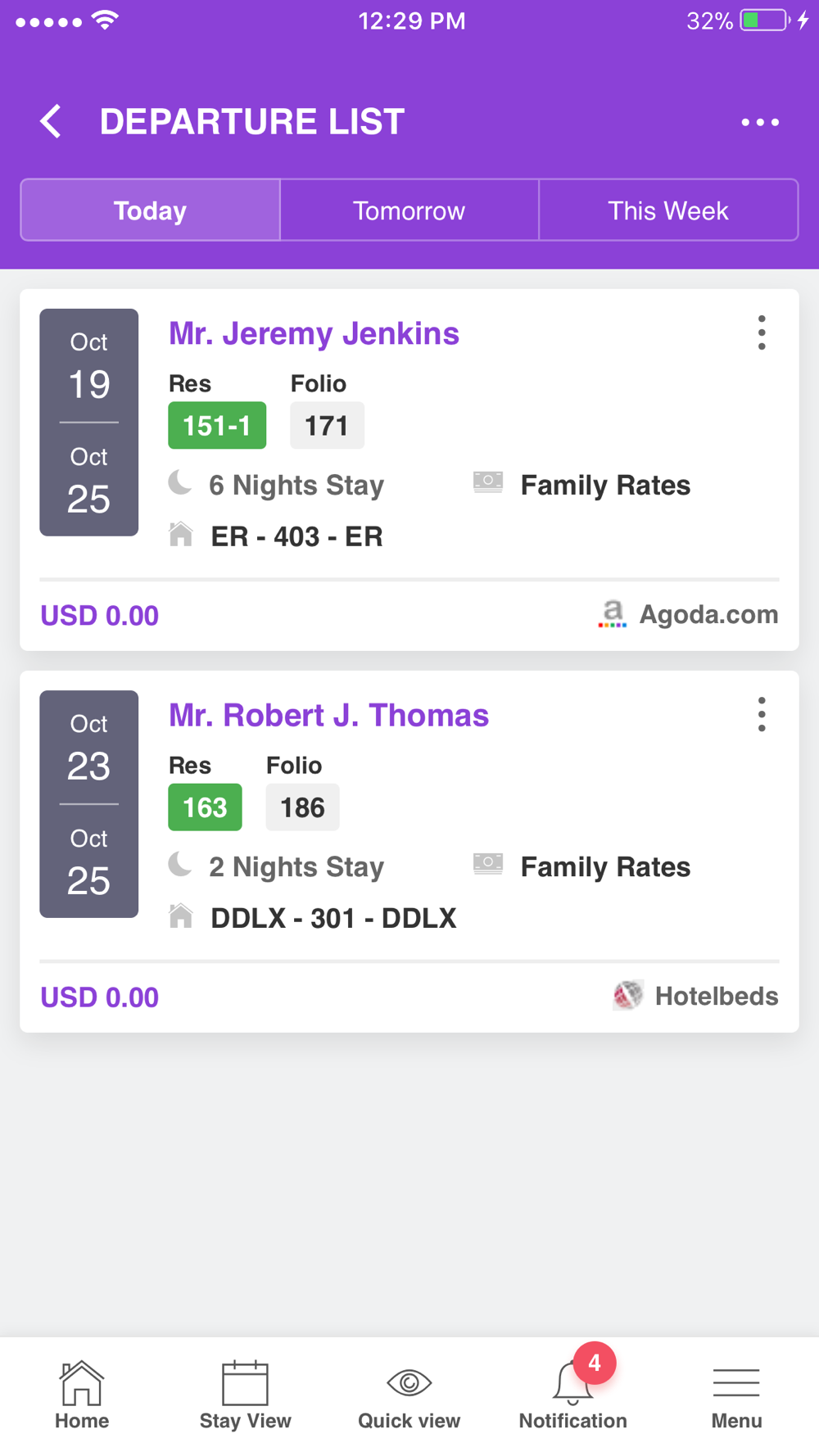Show This Week departures
Viewport: 819px width, 1456px height.
click(x=668, y=210)
